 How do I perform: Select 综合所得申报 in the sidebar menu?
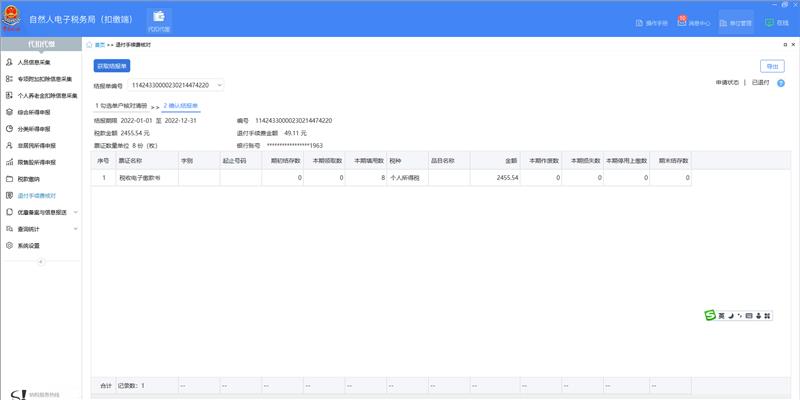pyautogui.click(x=36, y=112)
